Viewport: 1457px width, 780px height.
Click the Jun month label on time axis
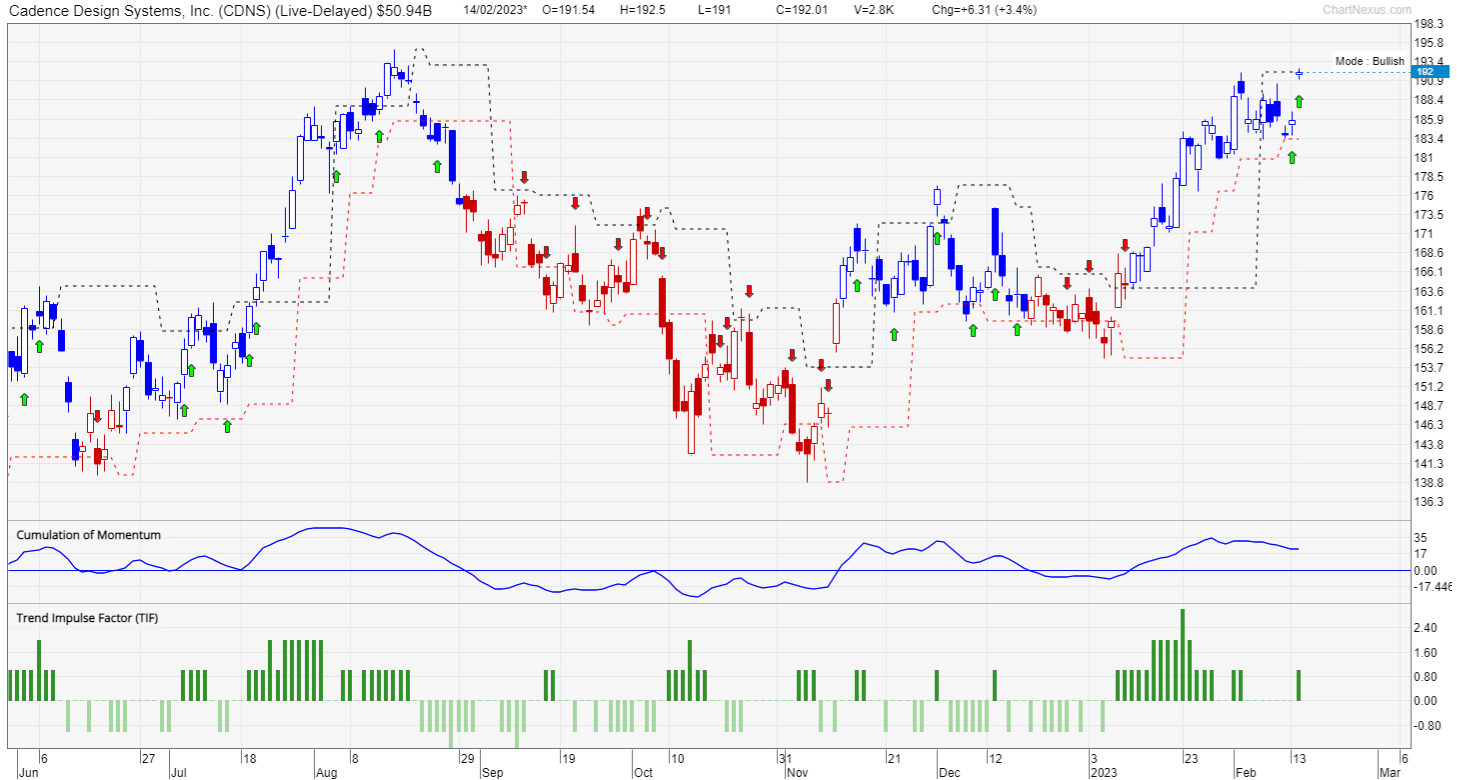pyautogui.click(x=28, y=773)
